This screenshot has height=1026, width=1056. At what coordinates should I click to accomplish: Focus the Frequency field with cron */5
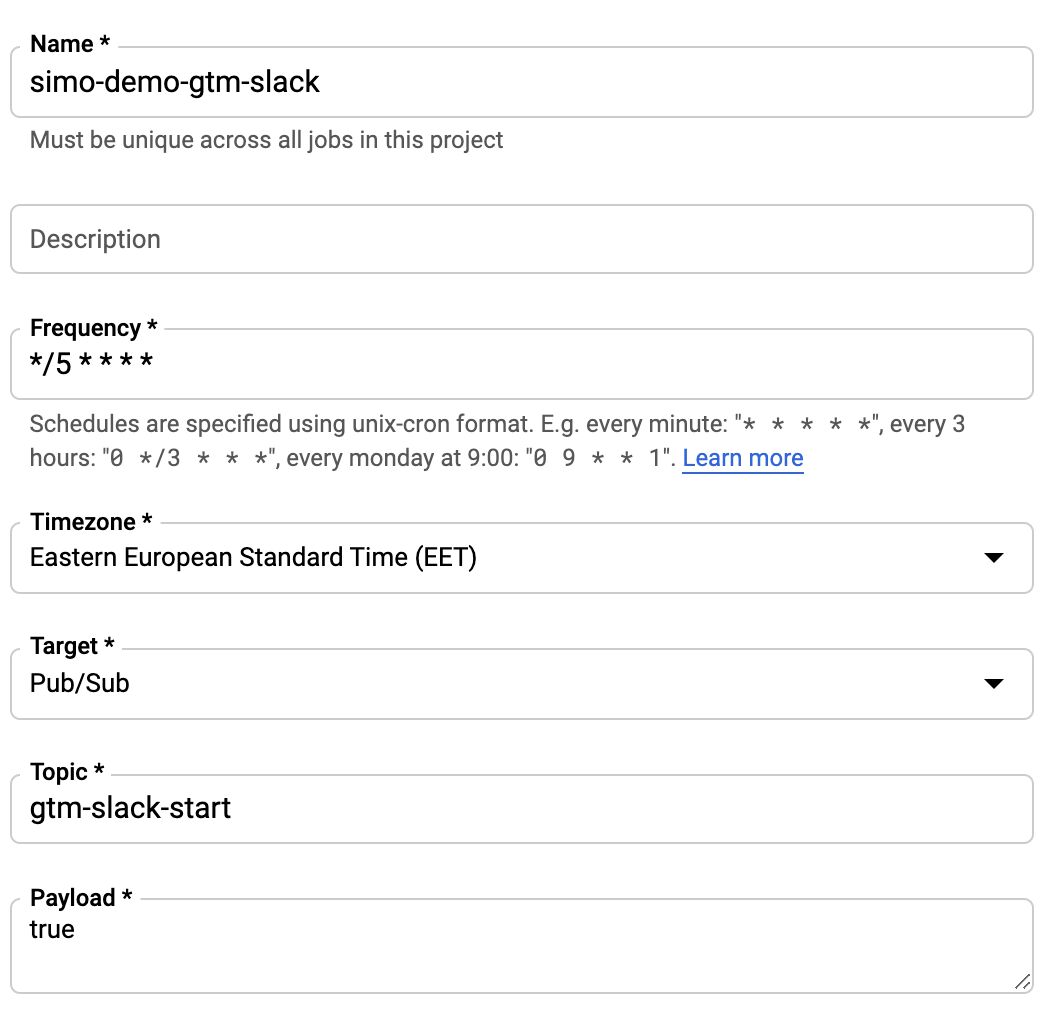tap(522, 364)
